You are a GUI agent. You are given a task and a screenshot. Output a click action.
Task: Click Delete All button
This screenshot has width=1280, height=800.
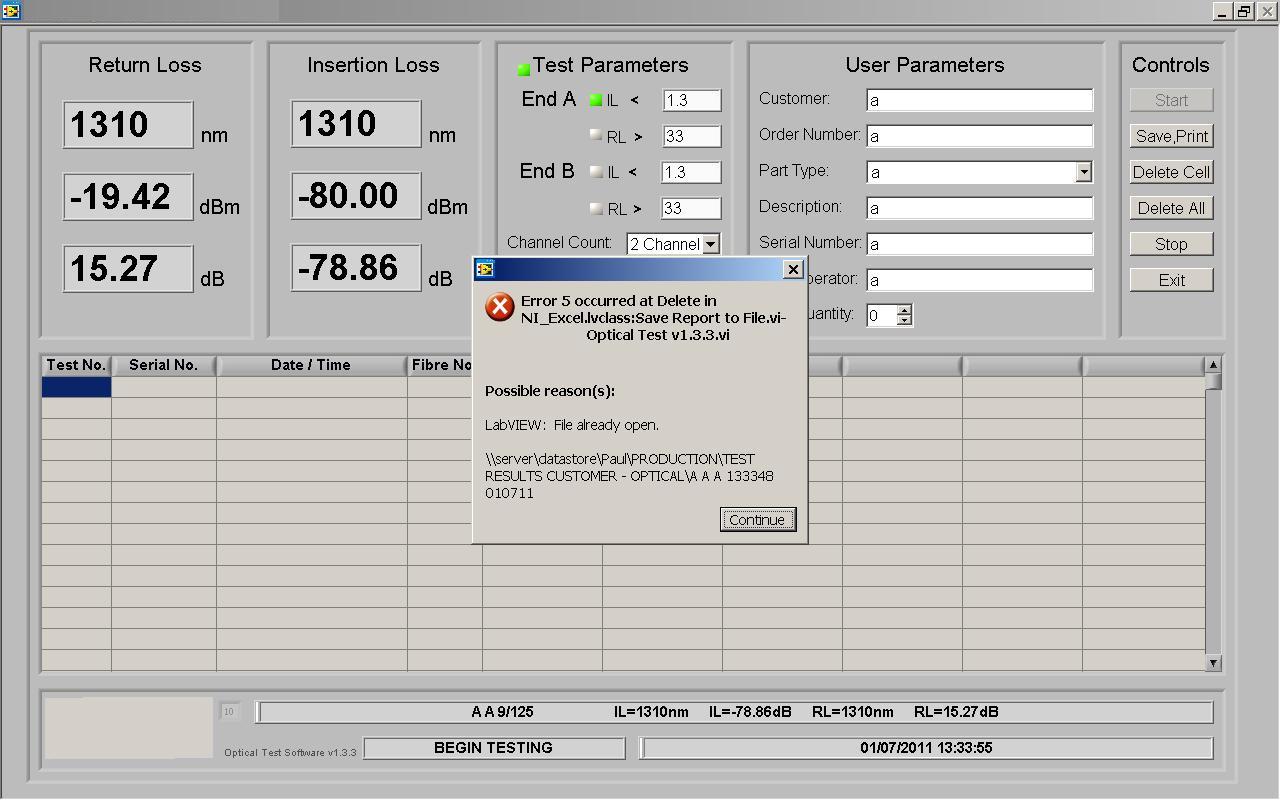pyautogui.click(x=1171, y=208)
